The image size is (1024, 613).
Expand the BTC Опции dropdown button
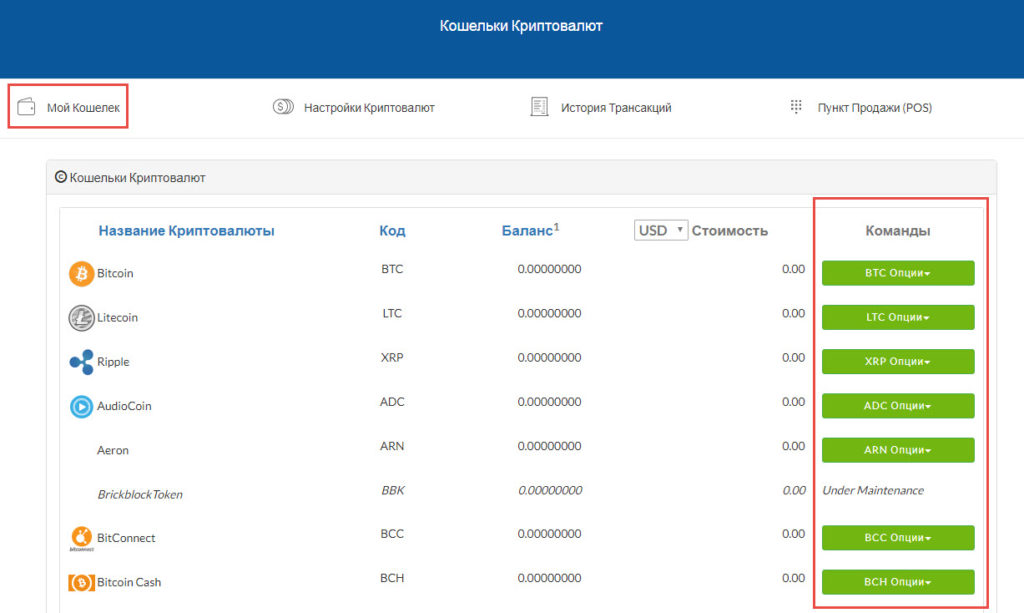tap(898, 273)
